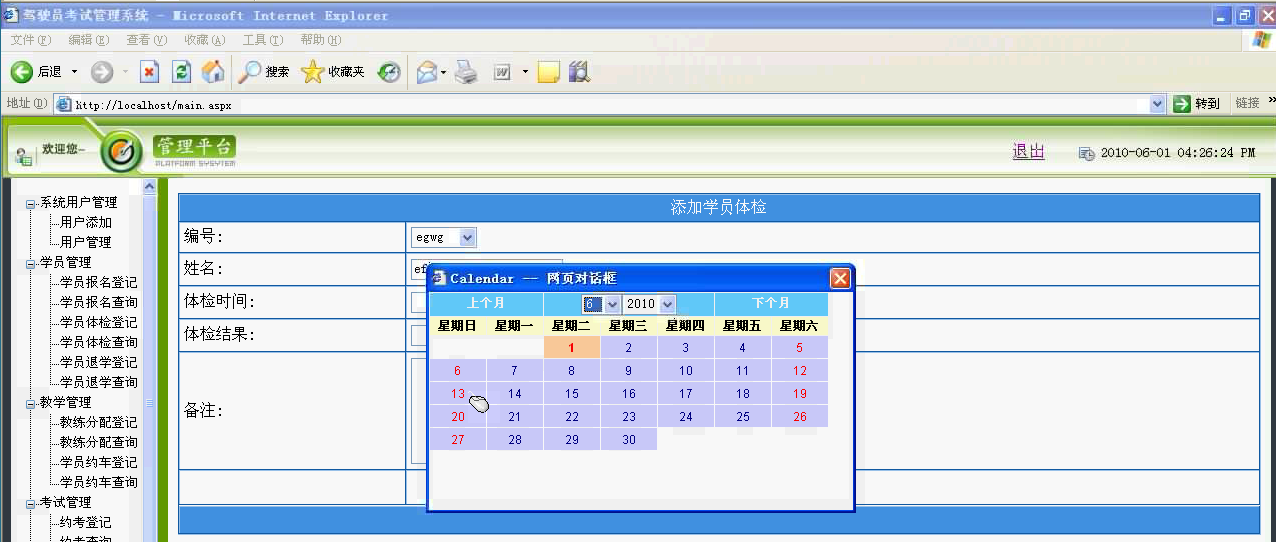Click the clock icon beside the date

(1086, 153)
